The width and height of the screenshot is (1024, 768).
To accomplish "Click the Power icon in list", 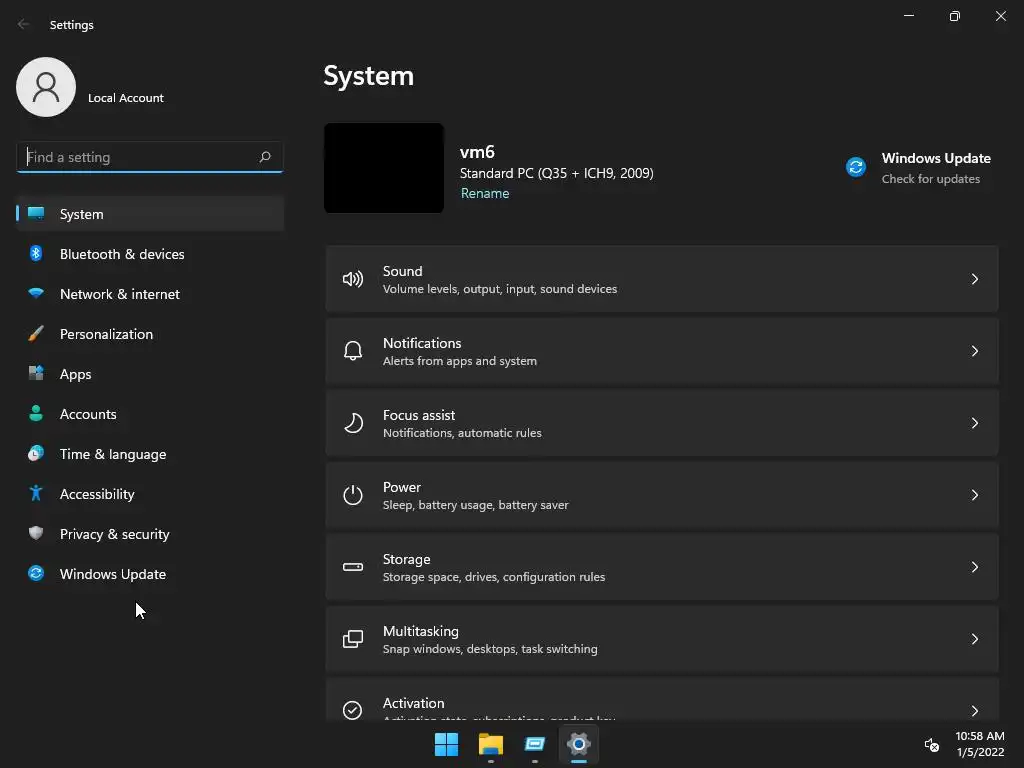I will tap(353, 495).
